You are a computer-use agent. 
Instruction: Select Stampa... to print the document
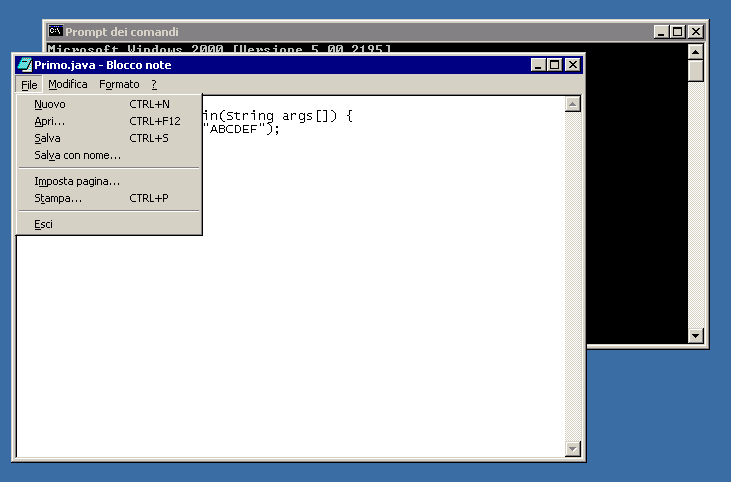pyautogui.click(x=58, y=198)
